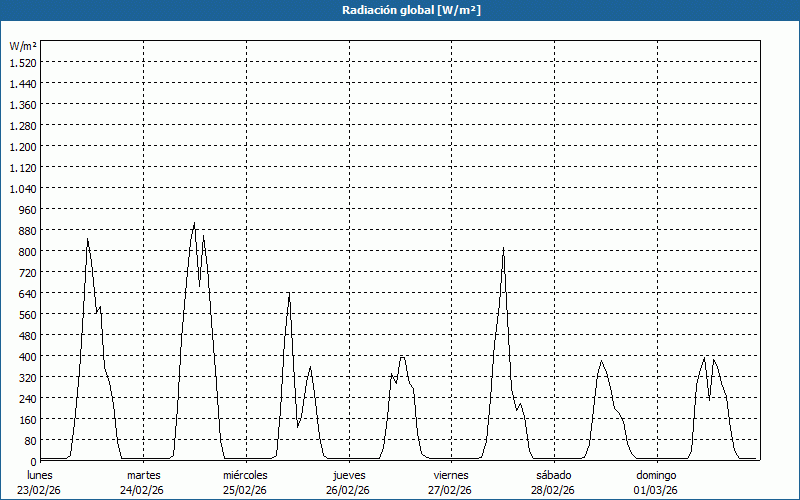Click the 'Radiación global [W/m²]' chart title
The height and width of the screenshot is (500, 800).
(411, 10)
